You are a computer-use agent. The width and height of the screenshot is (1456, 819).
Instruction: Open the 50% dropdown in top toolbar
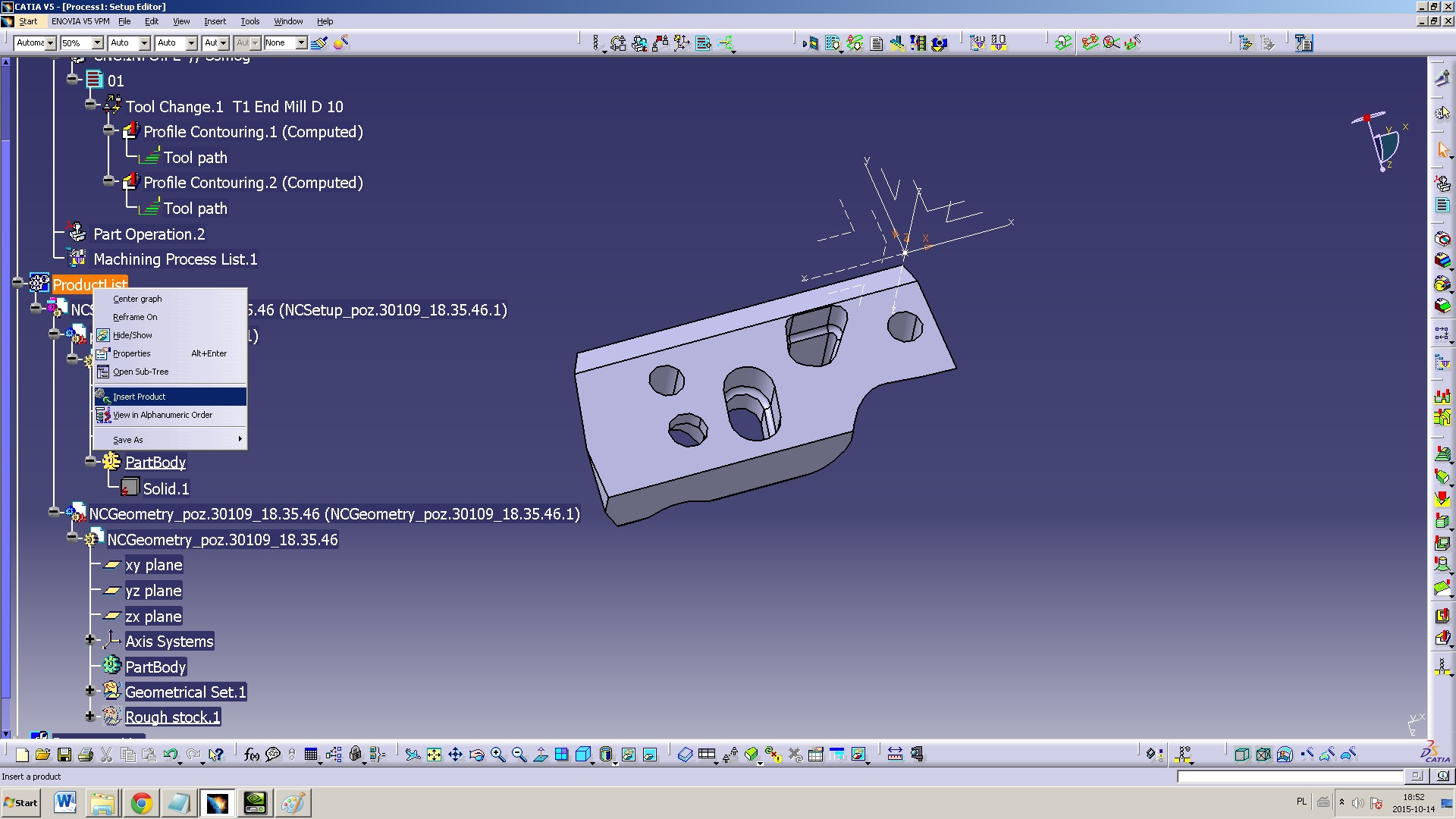tap(97, 43)
